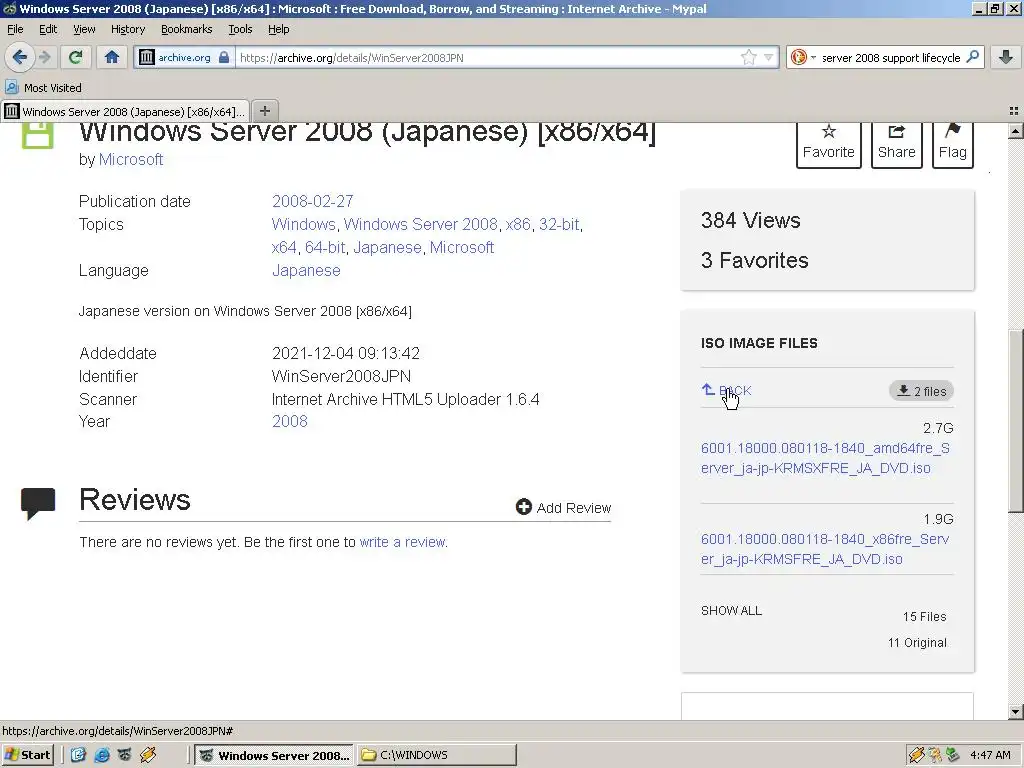Open the x86 topic link
Image resolution: width=1024 pixels, height=768 pixels.
tap(518, 224)
